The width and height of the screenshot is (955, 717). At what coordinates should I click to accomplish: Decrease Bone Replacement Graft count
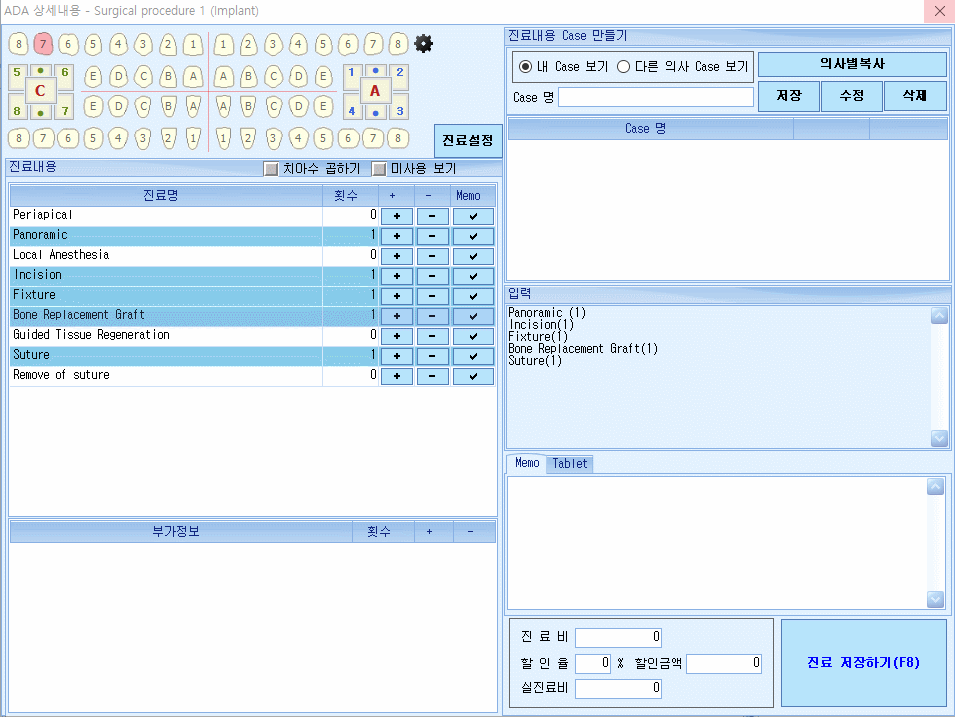(x=432, y=316)
